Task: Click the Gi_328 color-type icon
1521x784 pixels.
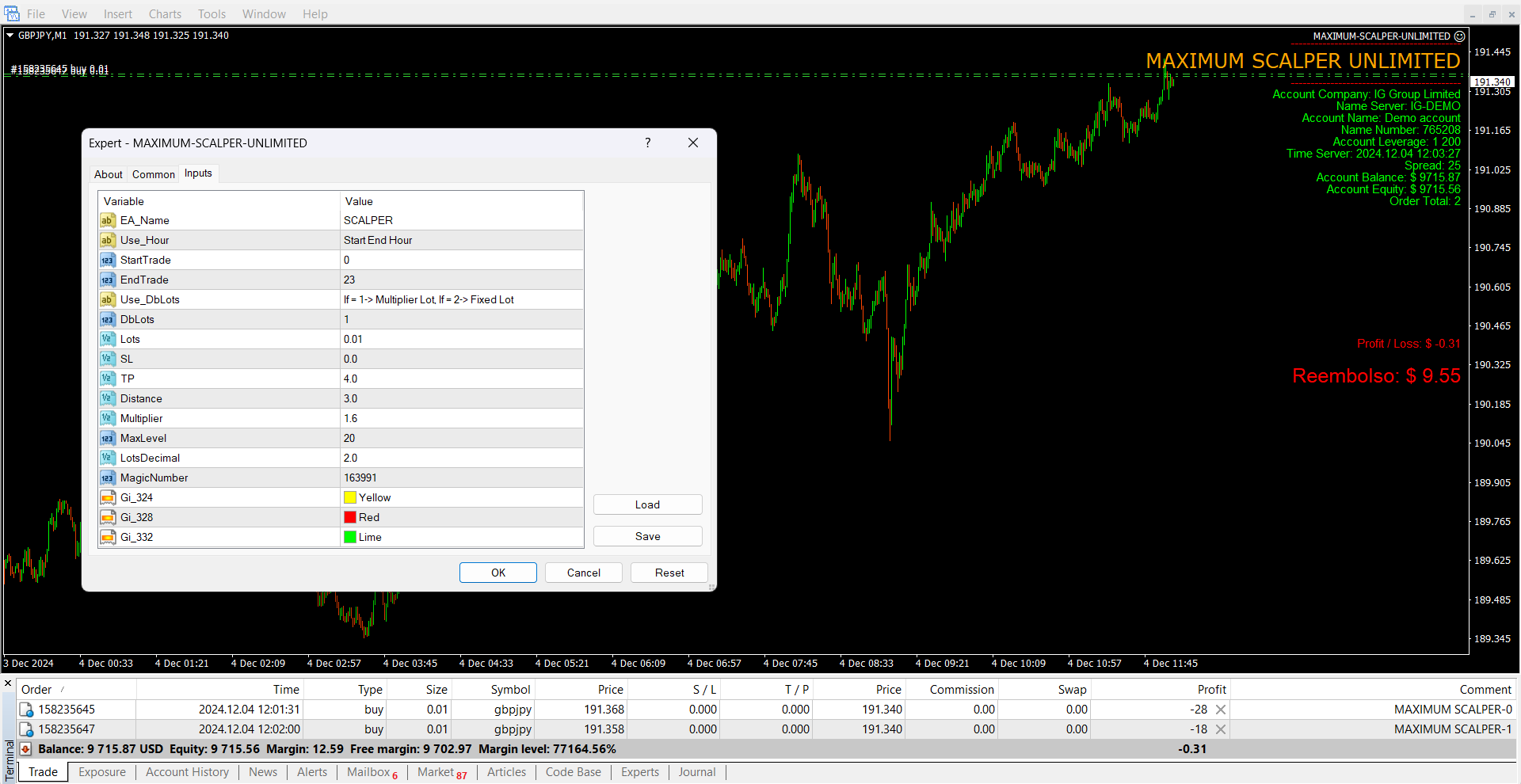Action: [x=108, y=517]
